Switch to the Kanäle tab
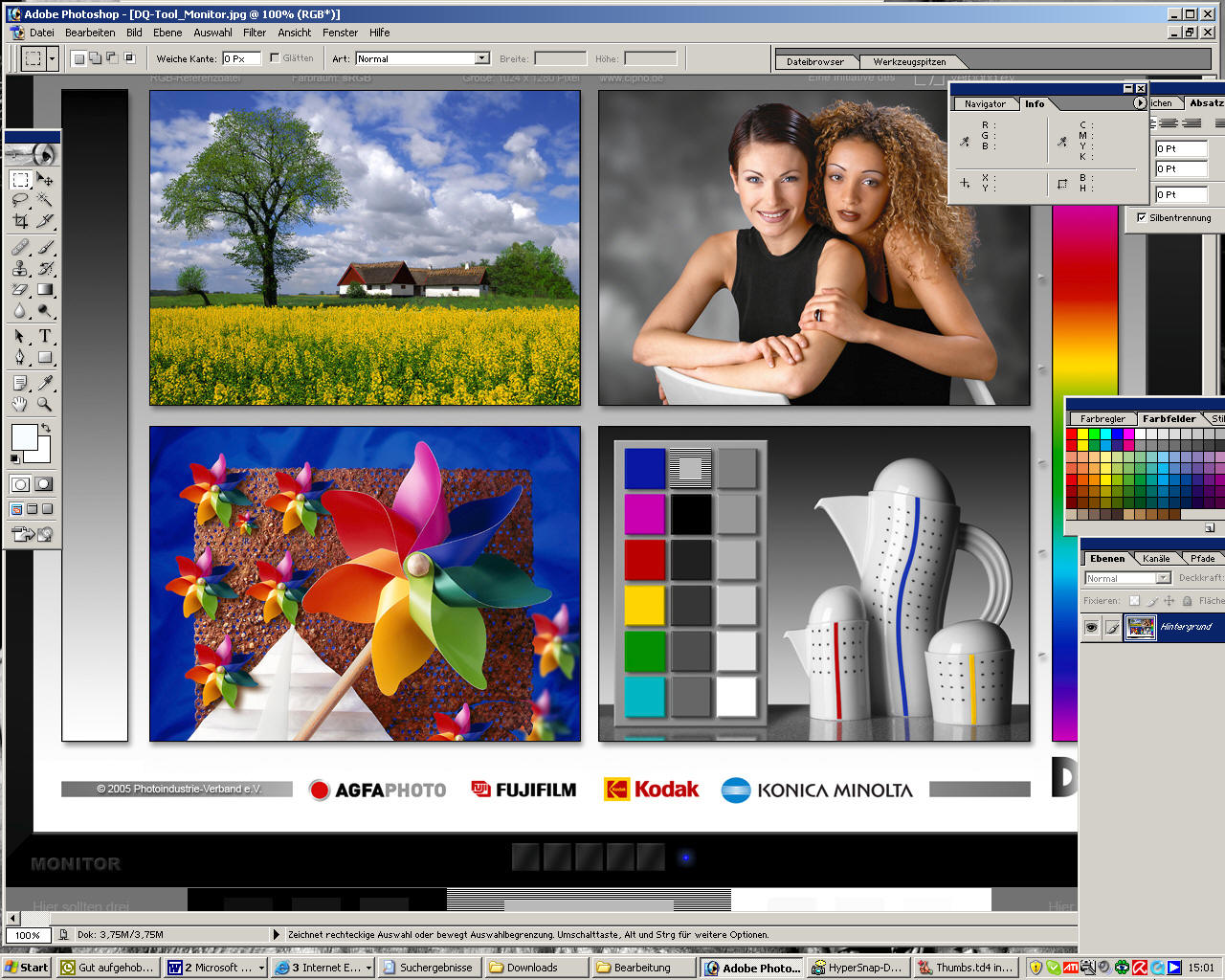1225x980 pixels. [1156, 558]
